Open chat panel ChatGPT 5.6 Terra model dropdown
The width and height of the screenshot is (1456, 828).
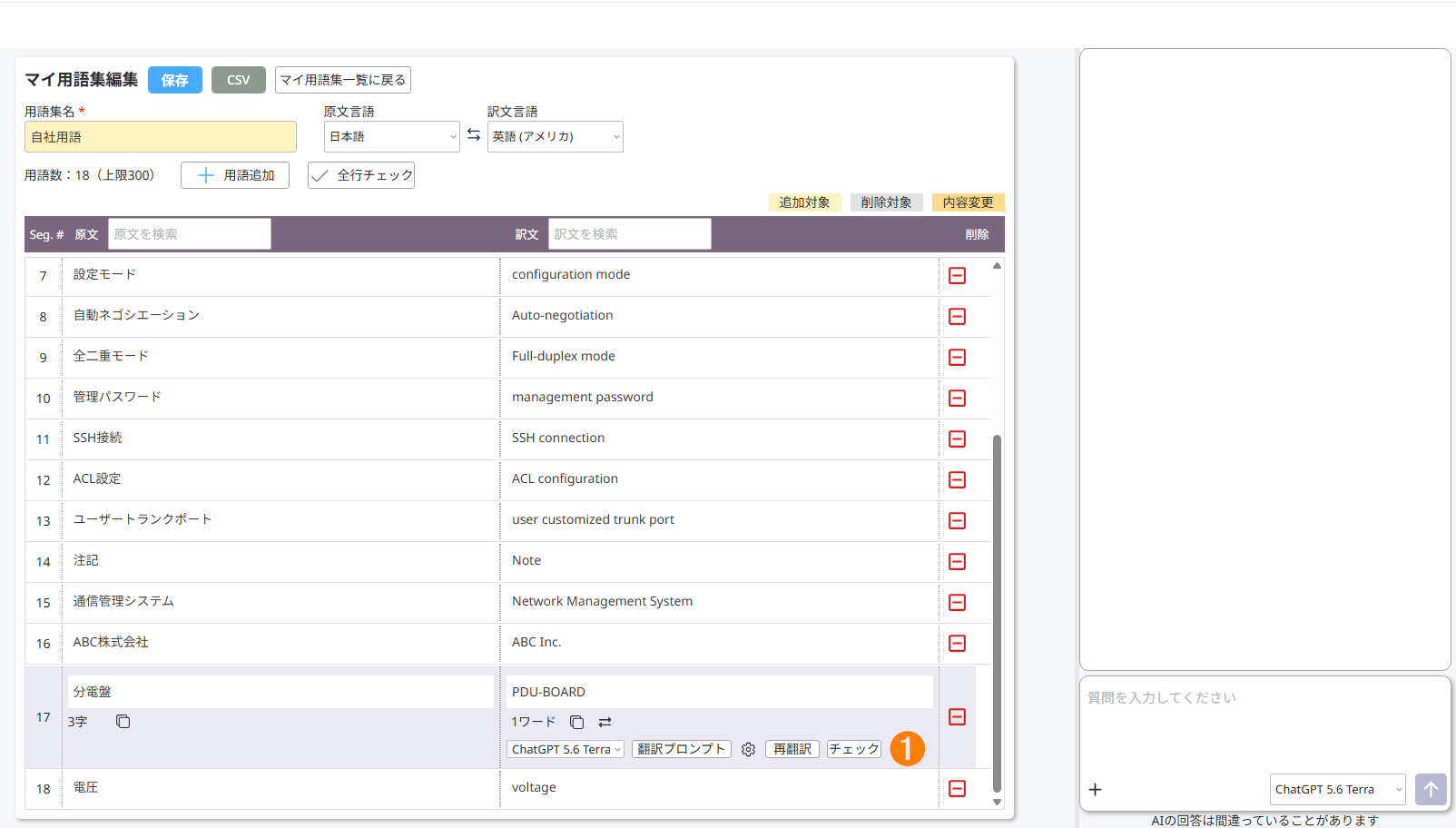[1338, 789]
